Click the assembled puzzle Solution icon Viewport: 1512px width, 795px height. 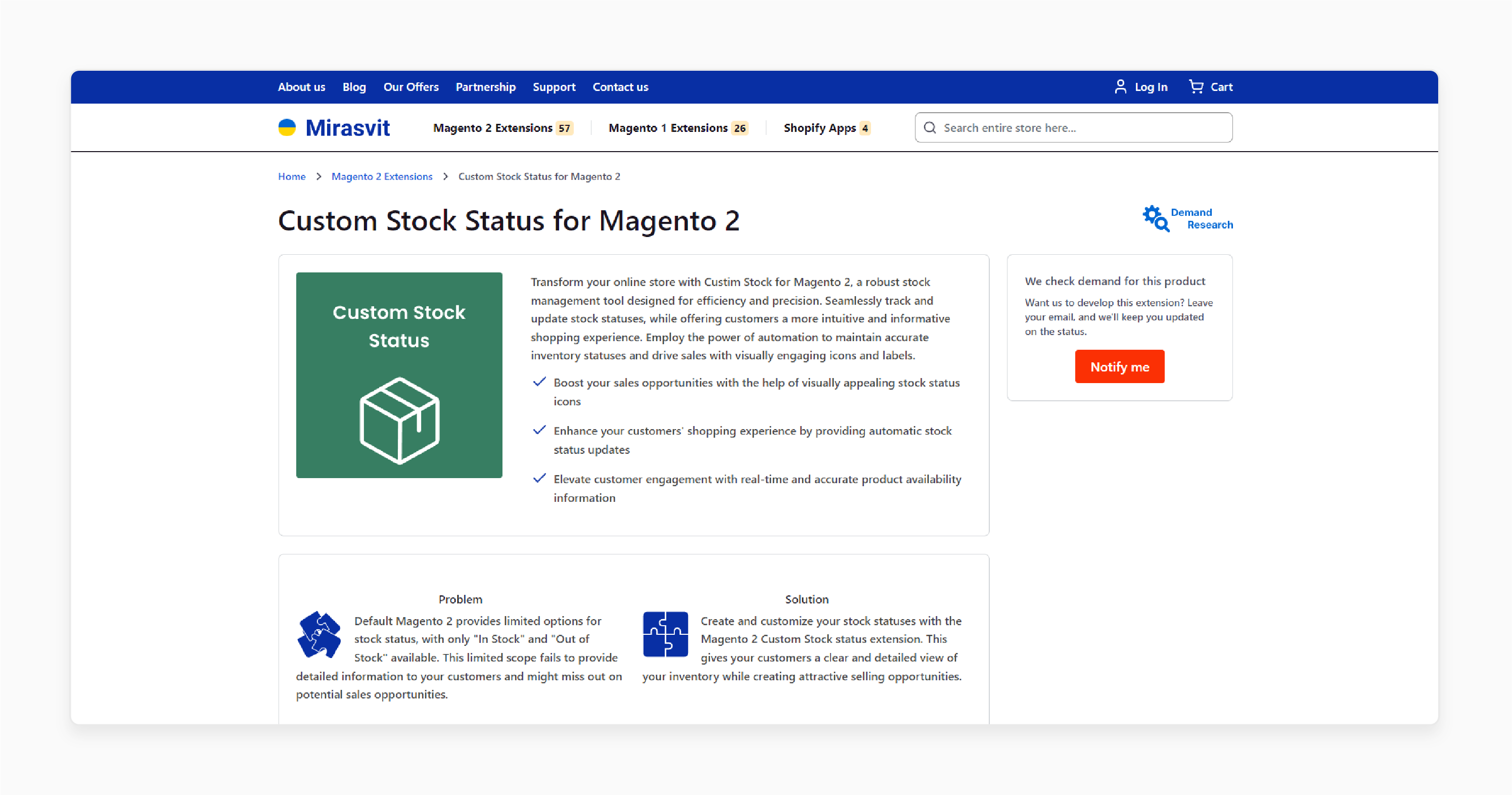click(665, 634)
